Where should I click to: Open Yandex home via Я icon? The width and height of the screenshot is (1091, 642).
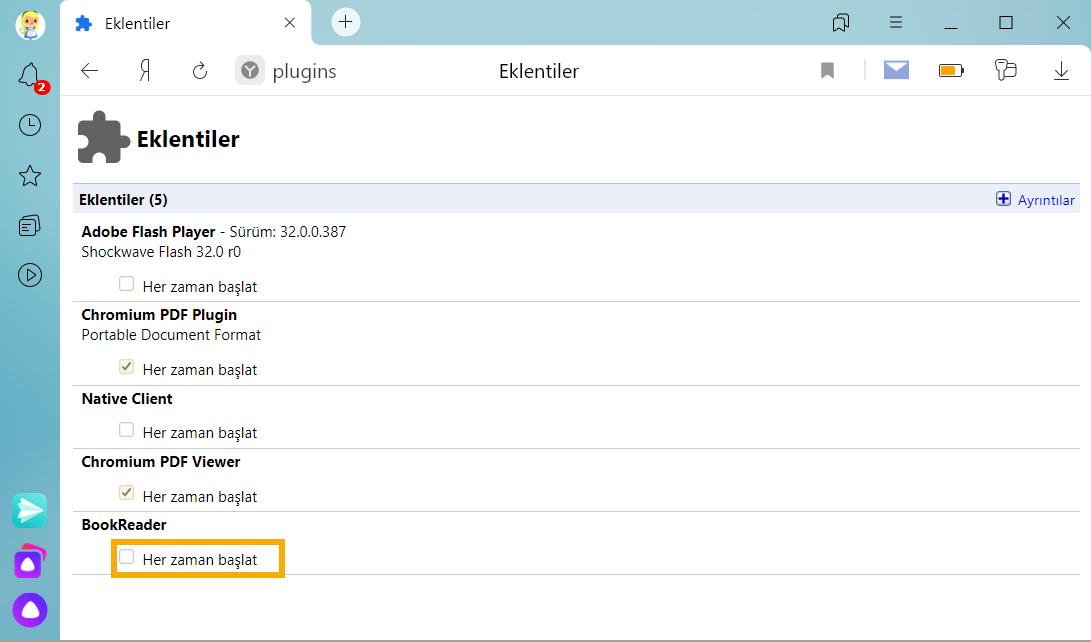click(145, 70)
